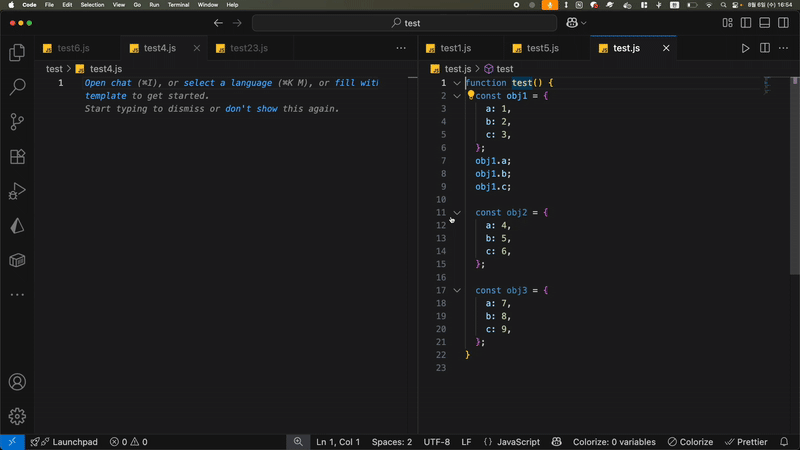
Task: Open the Manage gear icon
Action: (x=17, y=416)
